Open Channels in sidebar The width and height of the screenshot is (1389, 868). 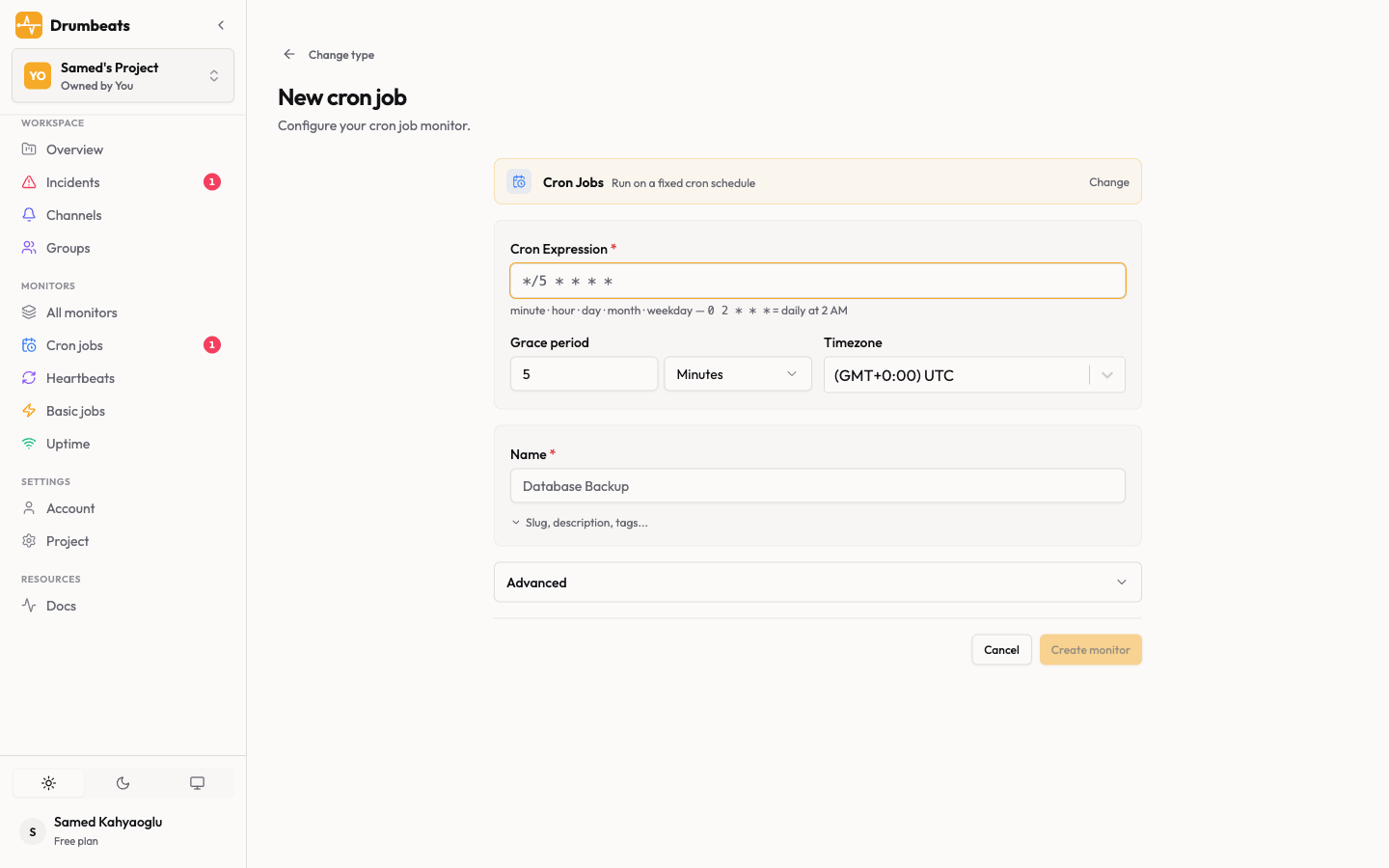(123, 215)
